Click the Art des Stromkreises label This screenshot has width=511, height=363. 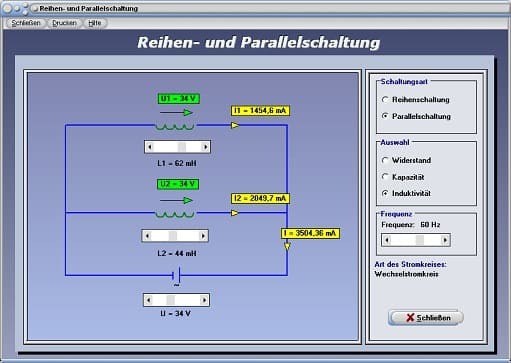[x=410, y=264]
